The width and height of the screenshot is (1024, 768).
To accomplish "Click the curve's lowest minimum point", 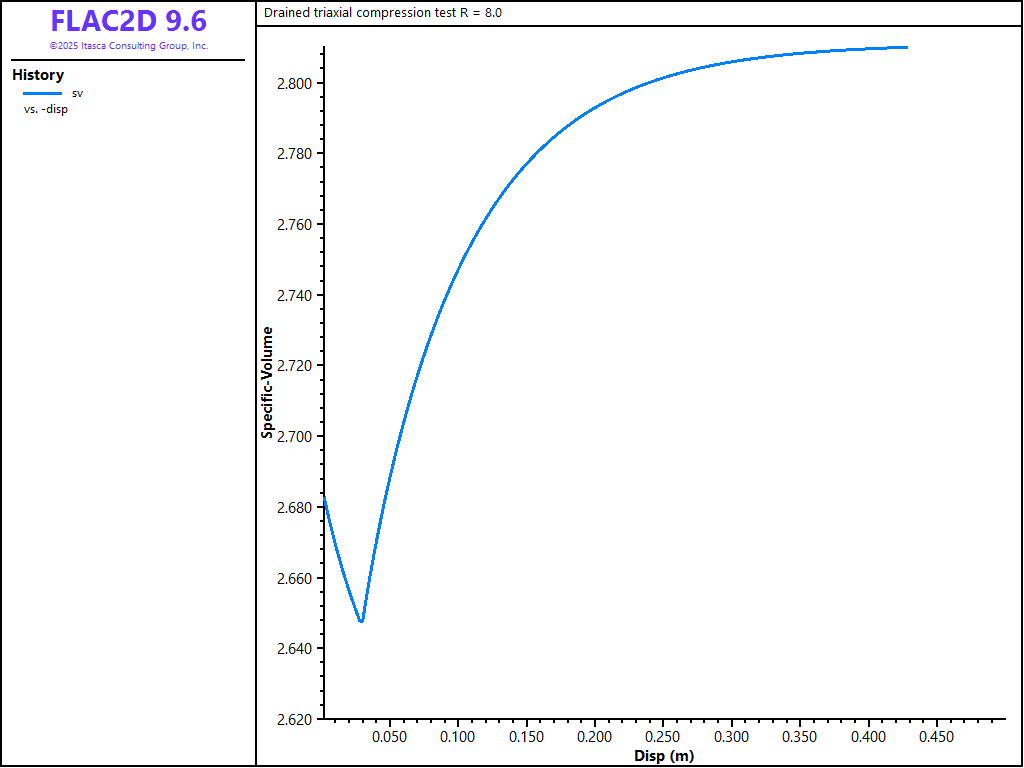I will point(361,621).
